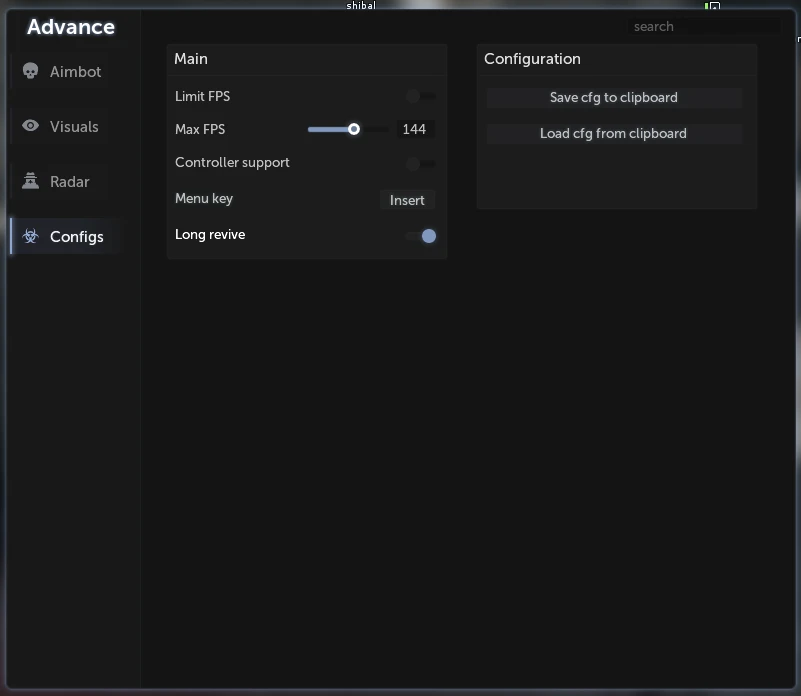Click the biohazard icon beside Configs
Viewport: 801px width, 696px height.
point(31,236)
